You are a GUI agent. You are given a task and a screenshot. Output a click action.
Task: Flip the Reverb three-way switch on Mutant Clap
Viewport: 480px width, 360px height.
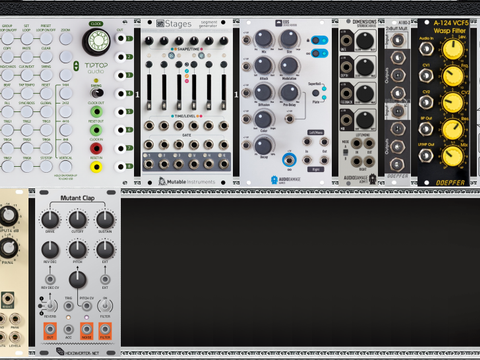50,305
